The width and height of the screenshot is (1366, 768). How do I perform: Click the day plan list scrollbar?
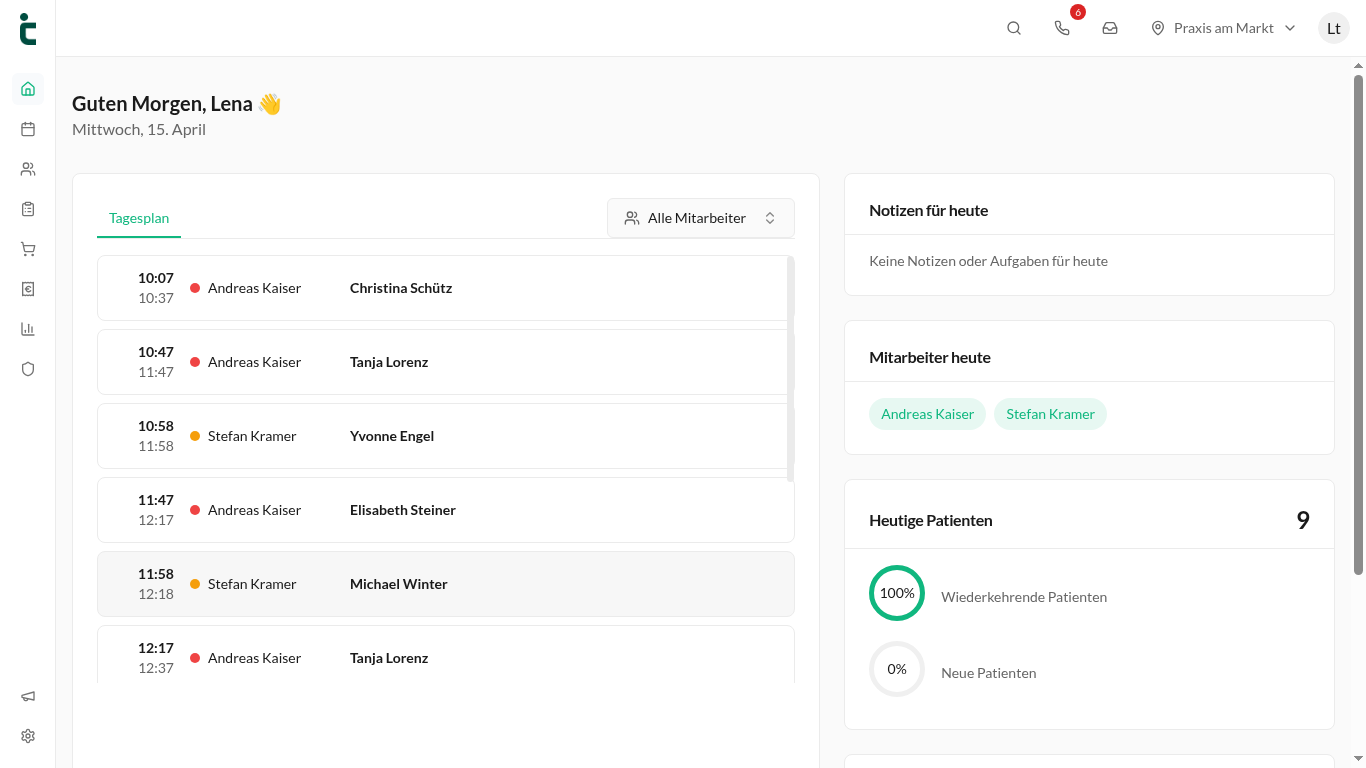[x=791, y=368]
